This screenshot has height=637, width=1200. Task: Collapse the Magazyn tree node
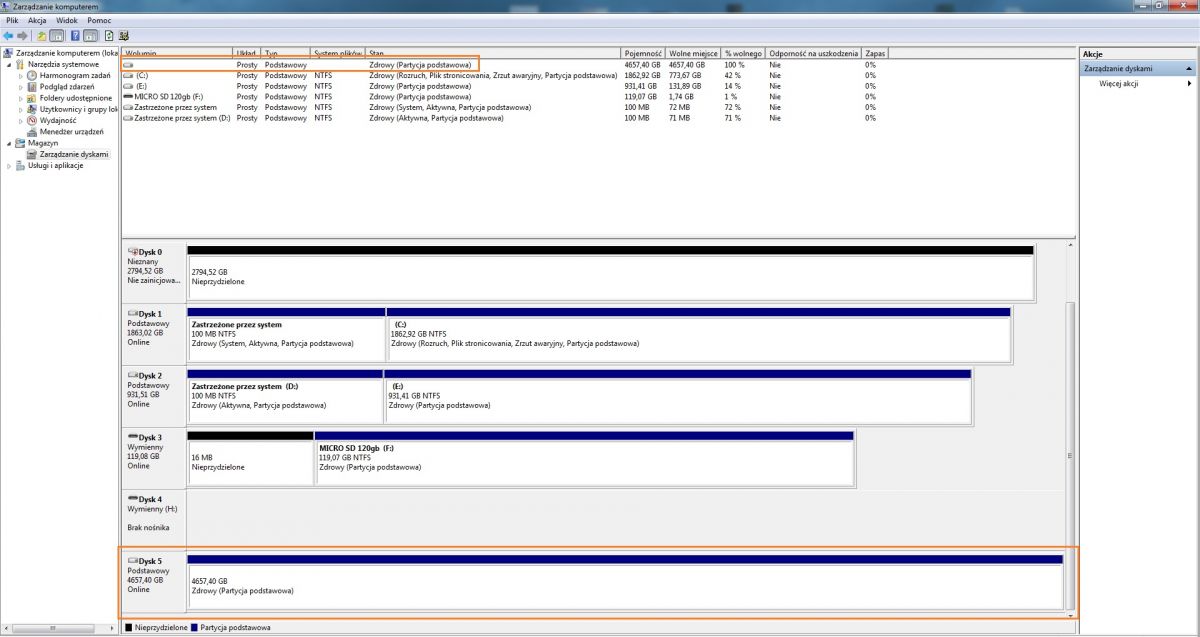tap(10, 143)
